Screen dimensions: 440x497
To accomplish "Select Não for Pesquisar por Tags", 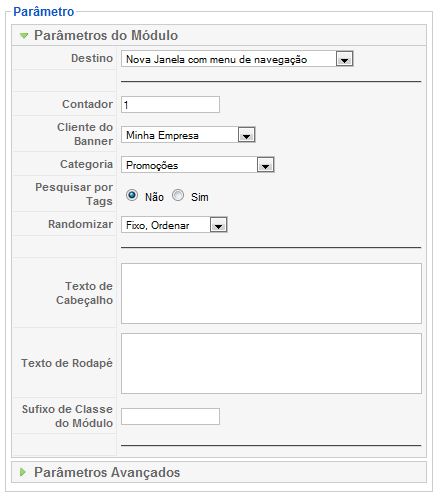I will 132,195.
